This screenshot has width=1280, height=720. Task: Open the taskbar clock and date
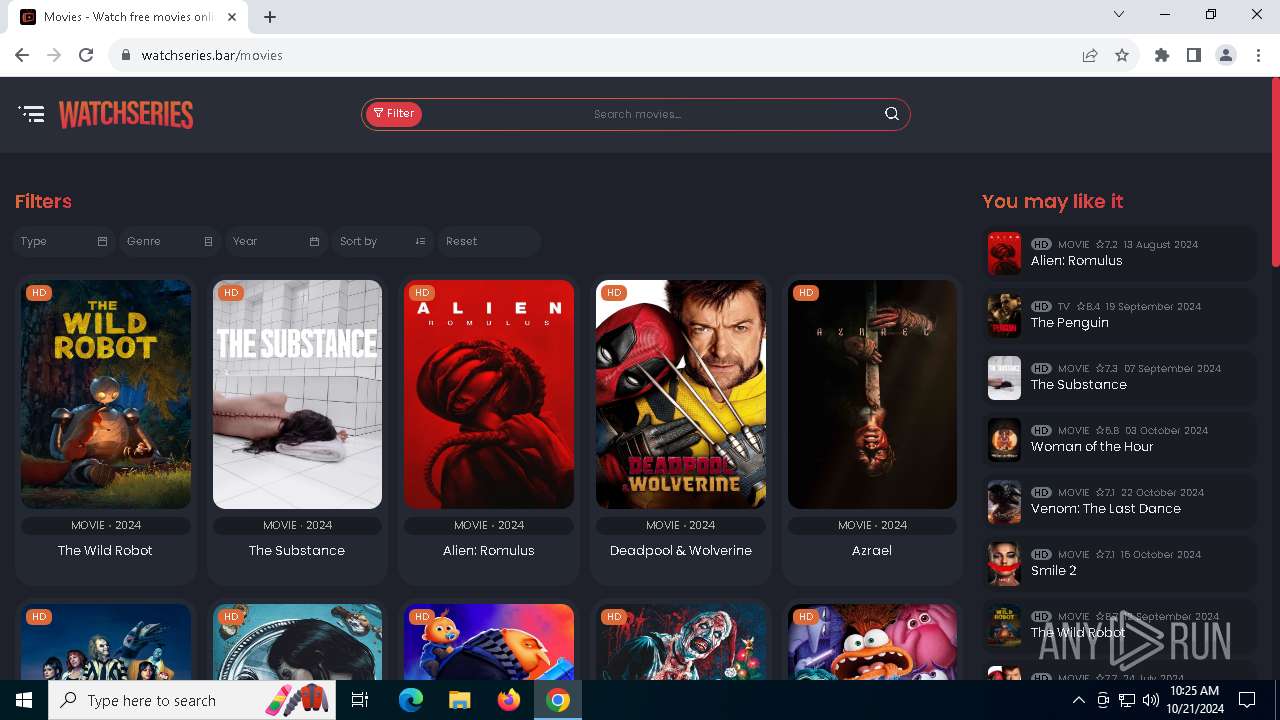click(x=1194, y=700)
